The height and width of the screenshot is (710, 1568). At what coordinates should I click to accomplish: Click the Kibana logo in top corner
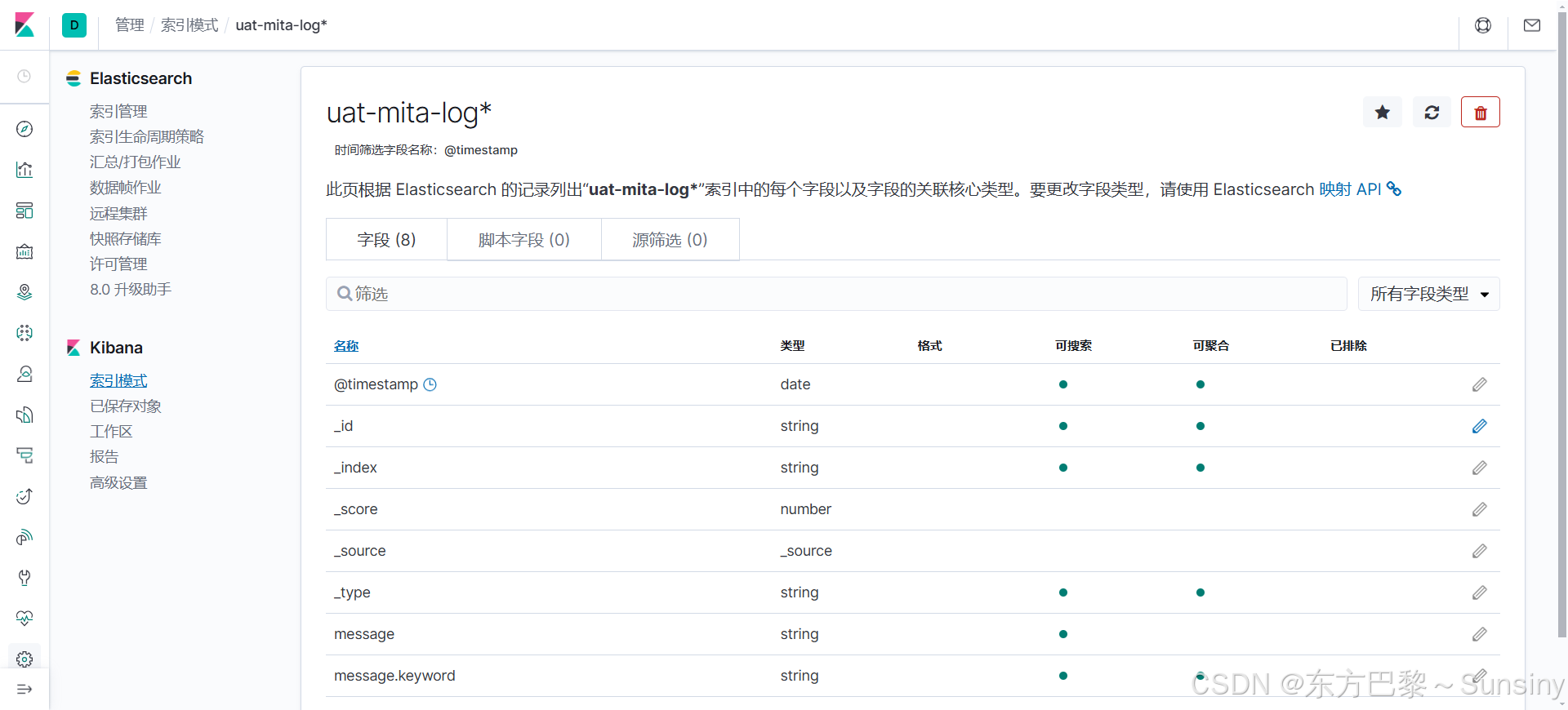tap(24, 24)
